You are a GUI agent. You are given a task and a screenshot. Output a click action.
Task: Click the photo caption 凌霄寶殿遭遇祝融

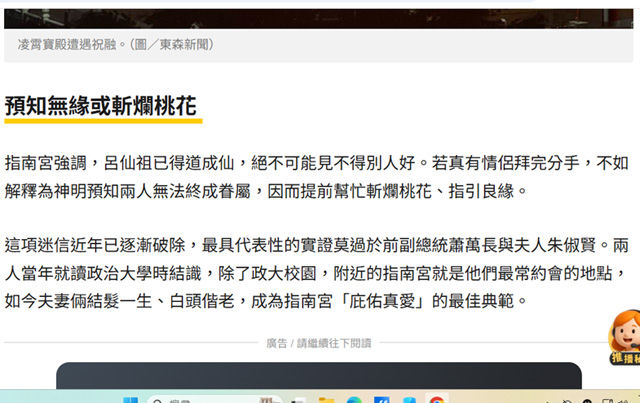(67, 44)
